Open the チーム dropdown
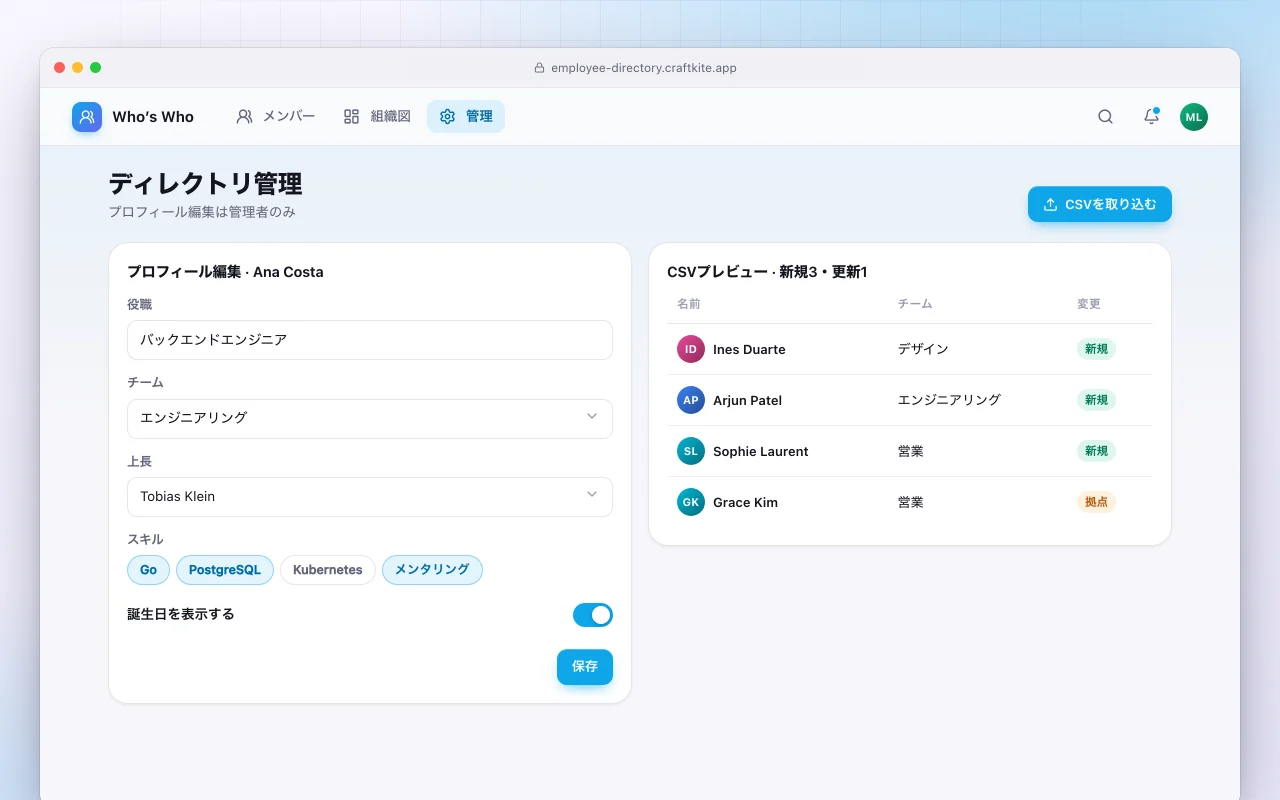1280x800 pixels. [370, 418]
